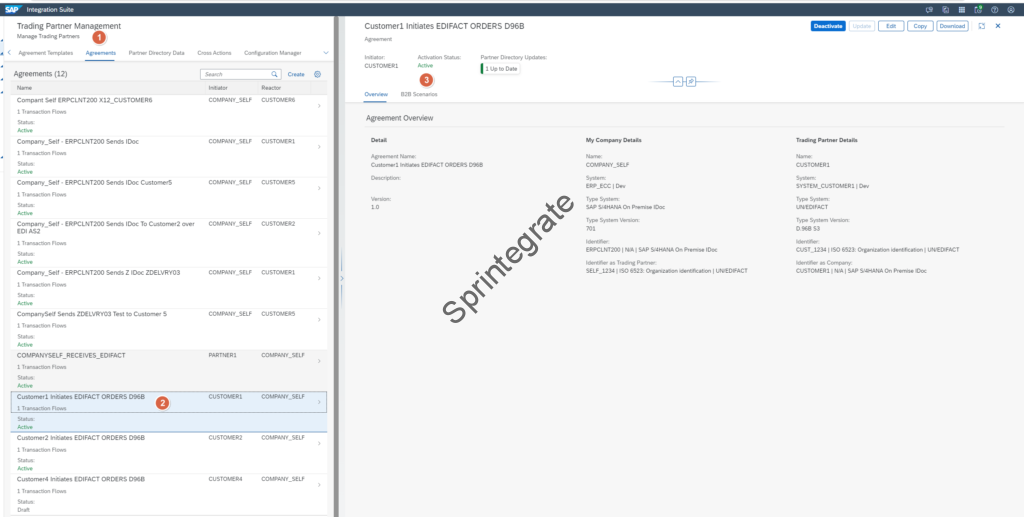Open the Partner Directory Data tab
This screenshot has height=517, width=1024.
[156, 52]
